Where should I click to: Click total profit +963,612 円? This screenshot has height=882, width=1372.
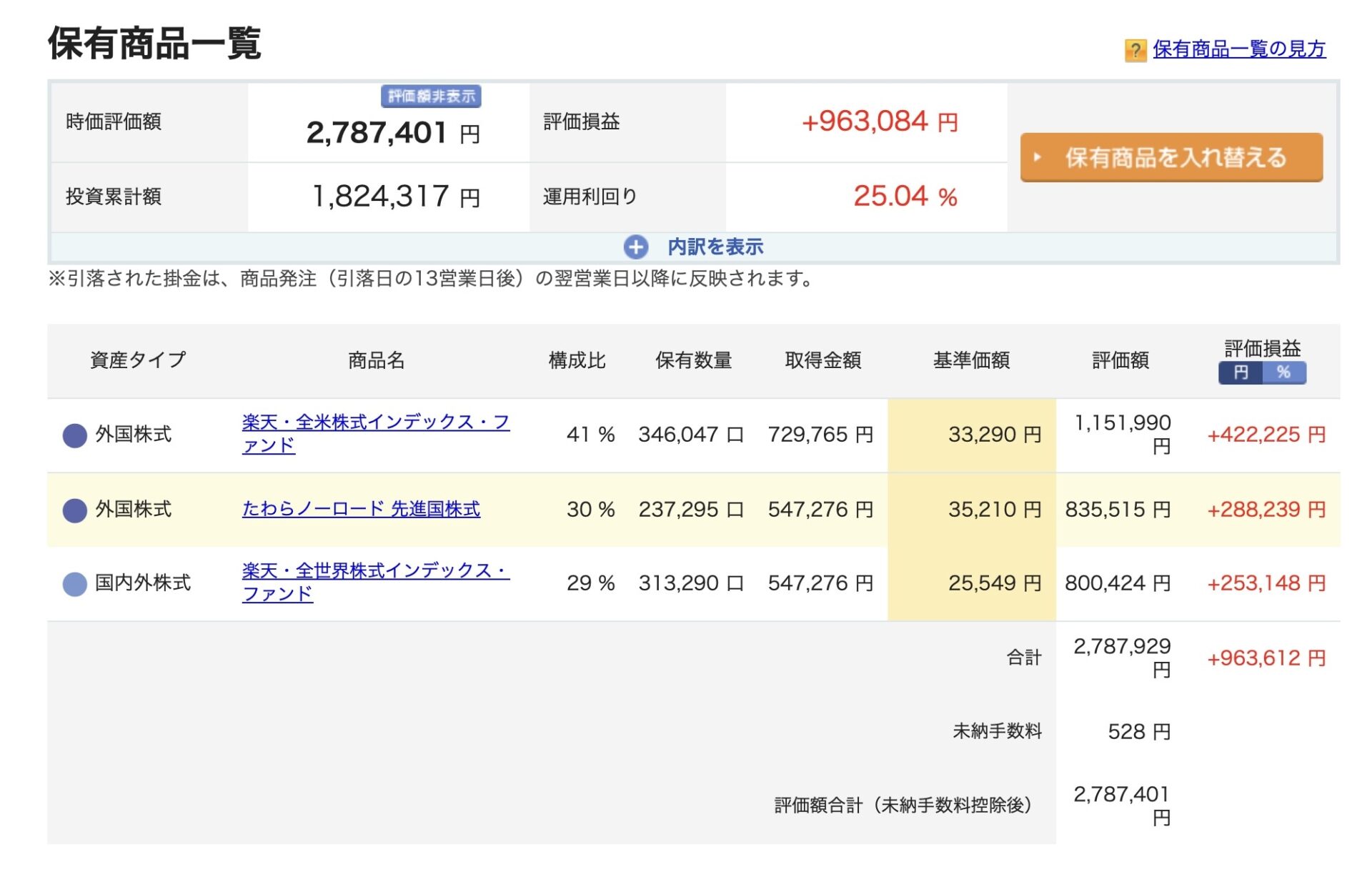[1266, 658]
